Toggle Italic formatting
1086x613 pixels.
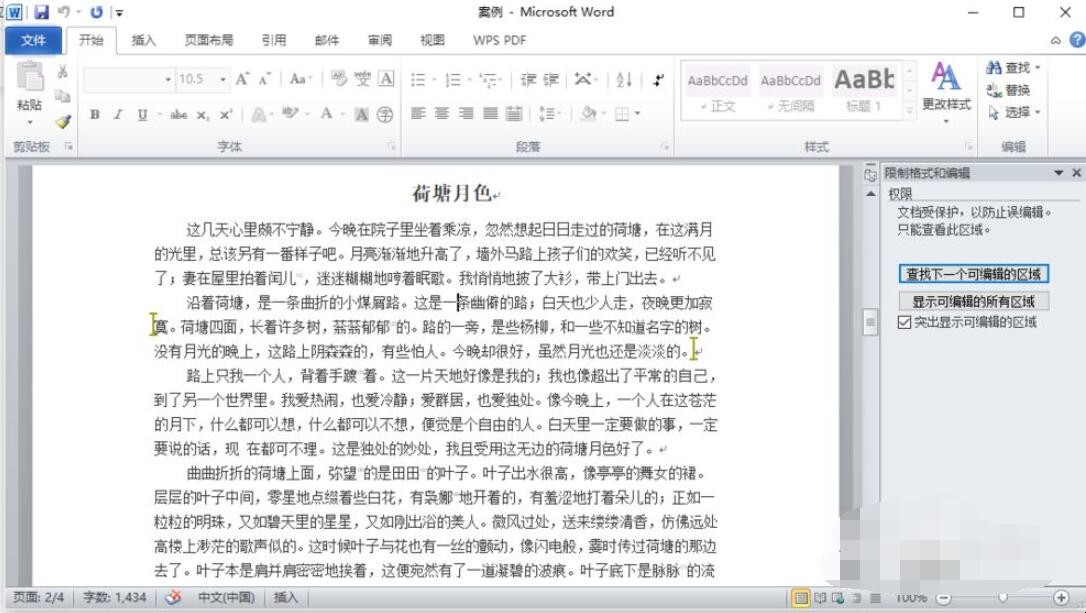(118, 115)
